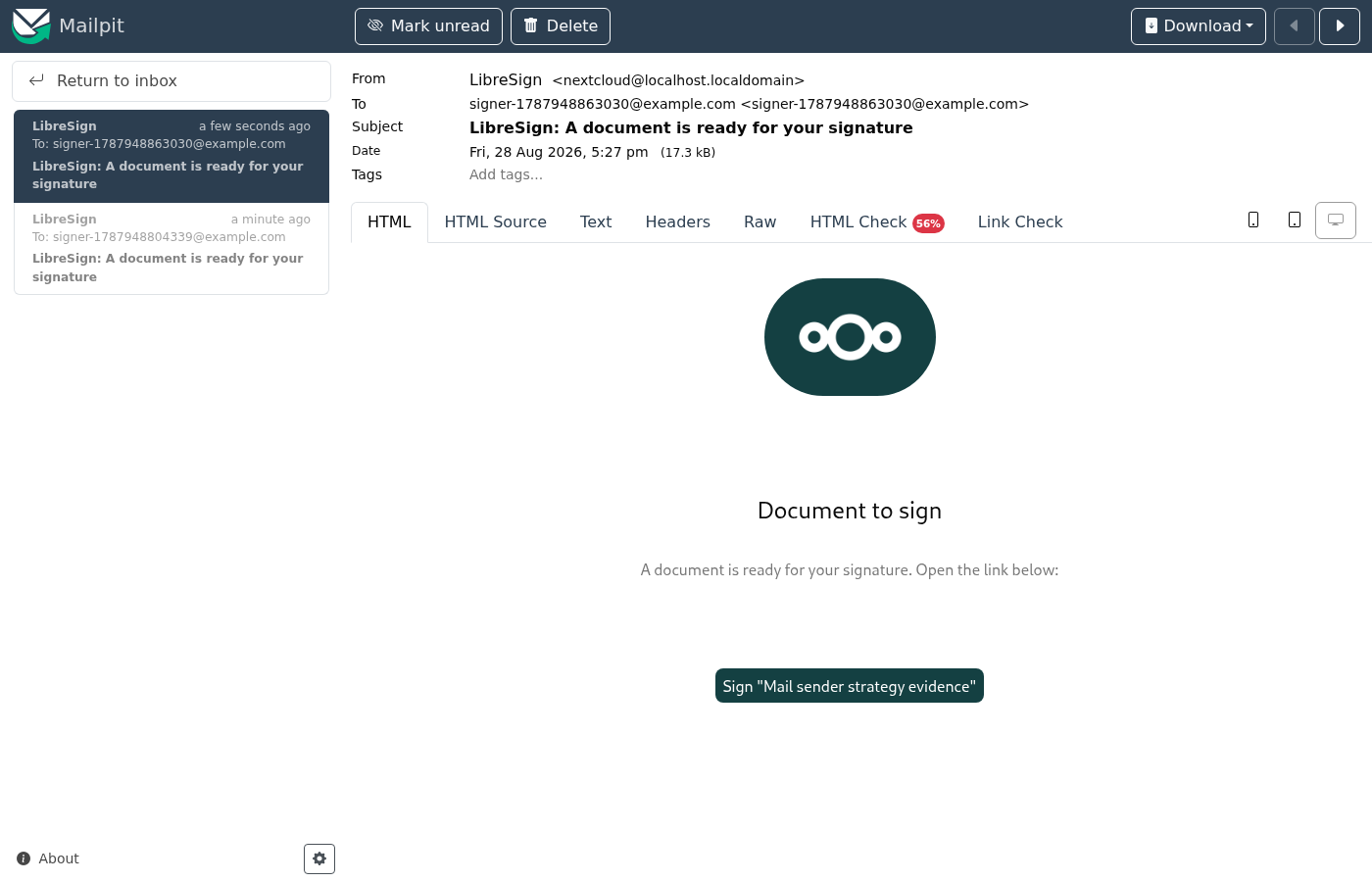Open message to signer-1787948804339@example.com in list
Screen dimensions: 1372x882
(x=171, y=248)
